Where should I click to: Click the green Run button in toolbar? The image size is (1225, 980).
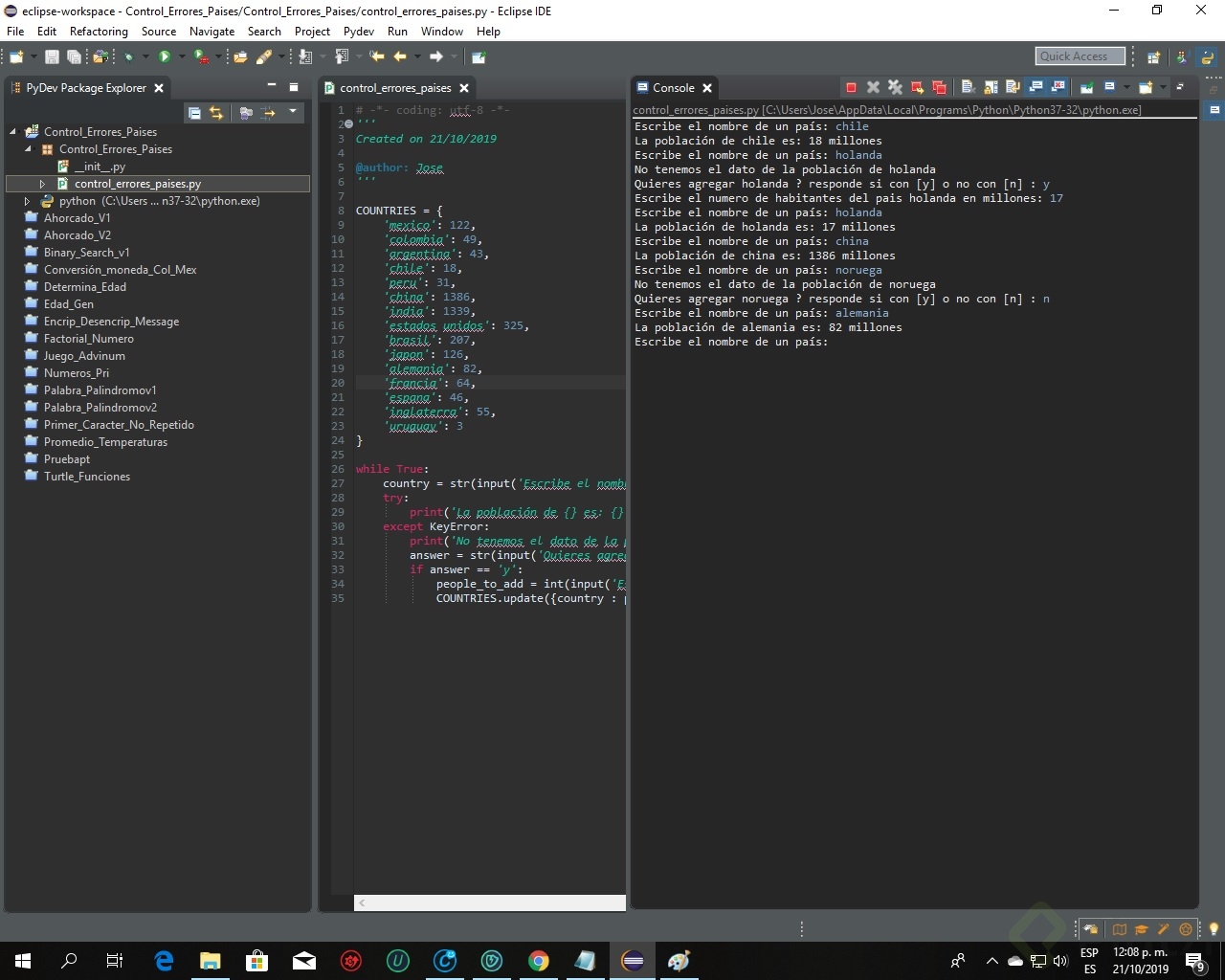[165, 57]
